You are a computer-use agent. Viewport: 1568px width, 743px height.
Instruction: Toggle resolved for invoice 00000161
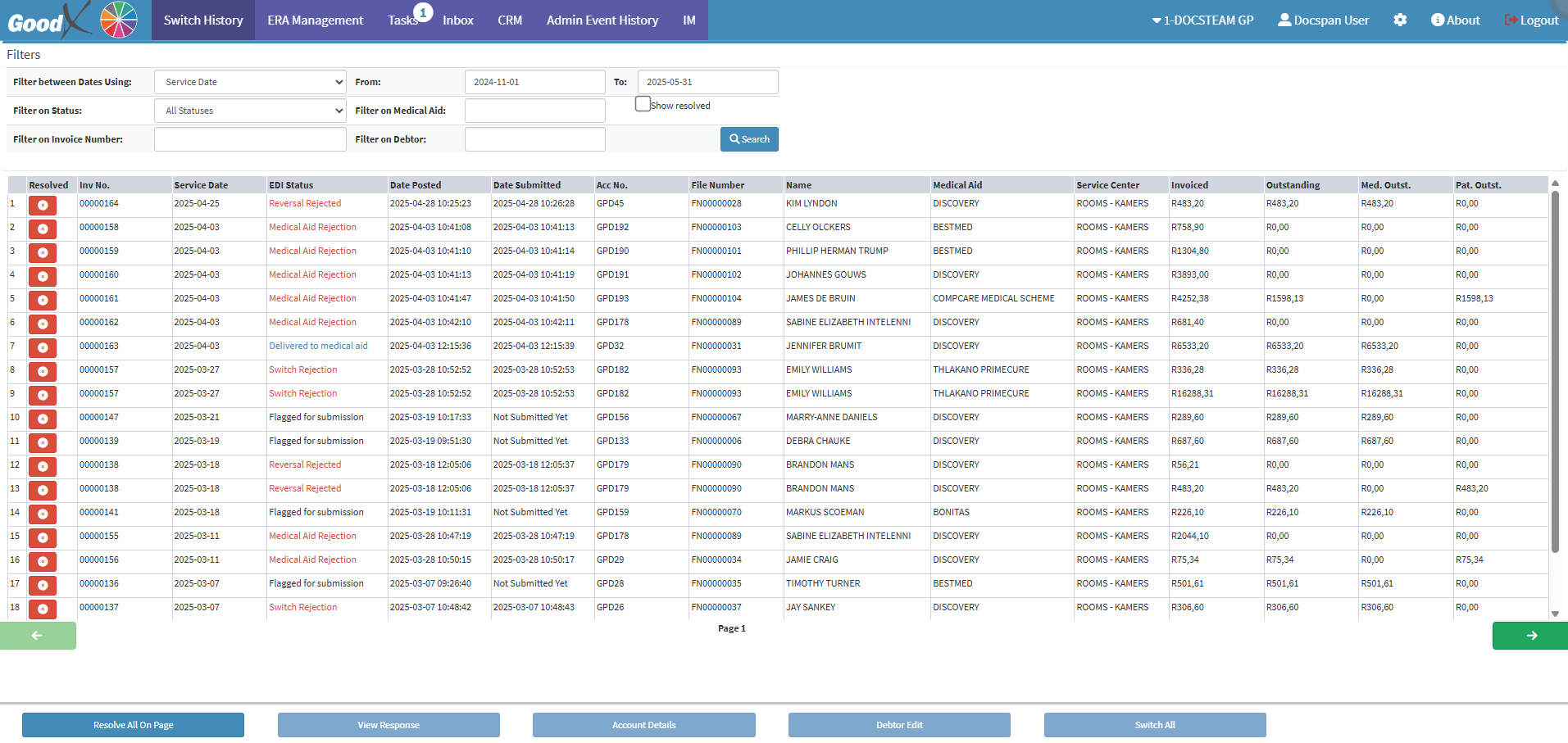point(43,300)
